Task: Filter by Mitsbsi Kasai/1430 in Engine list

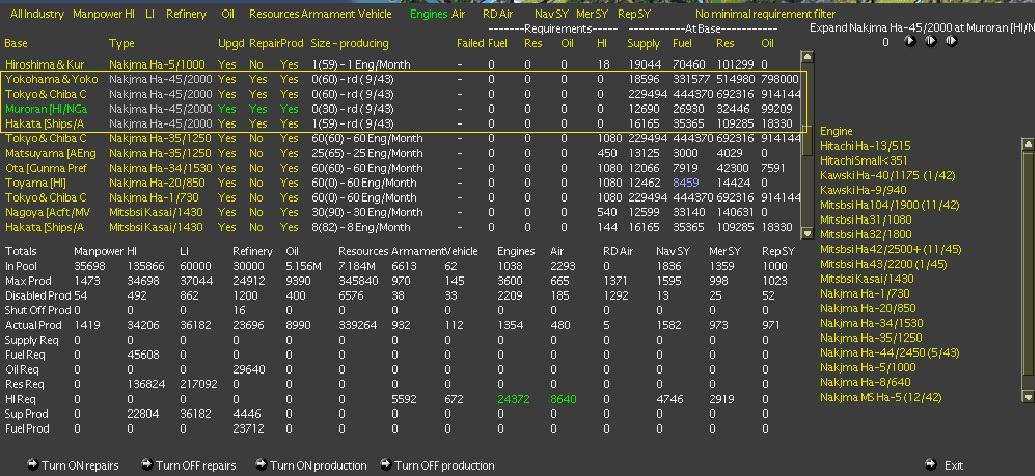Action: (x=867, y=279)
